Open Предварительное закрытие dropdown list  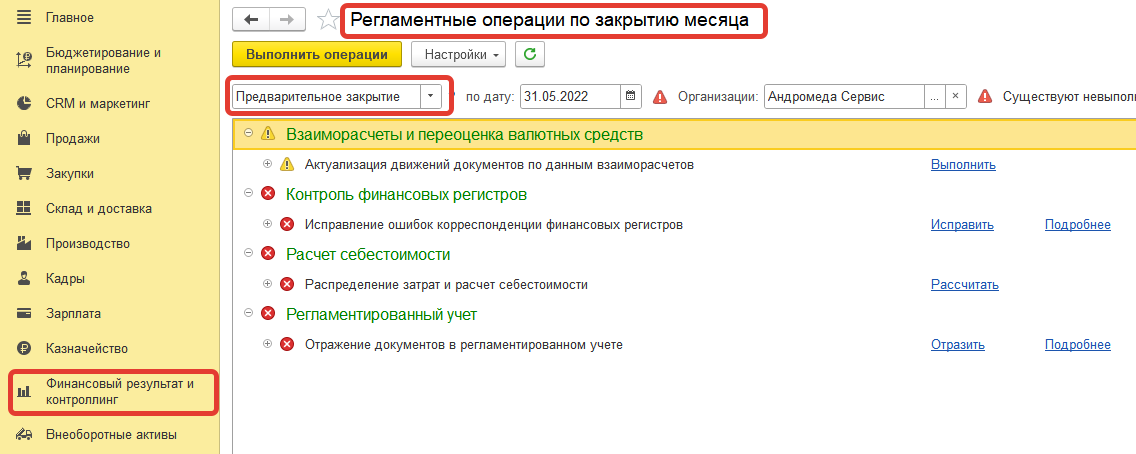coord(430,96)
